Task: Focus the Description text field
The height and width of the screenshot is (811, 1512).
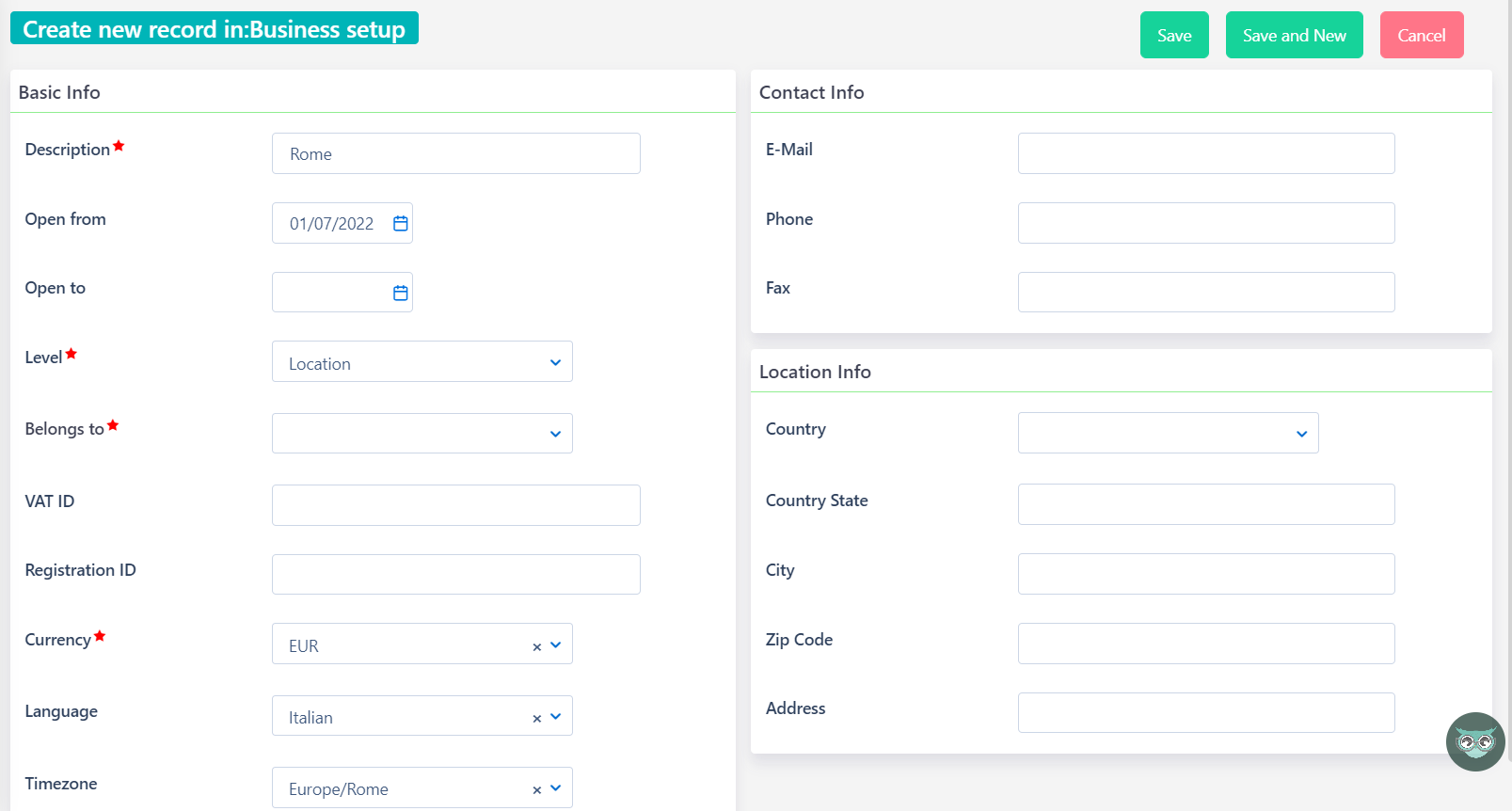Action: [x=455, y=153]
